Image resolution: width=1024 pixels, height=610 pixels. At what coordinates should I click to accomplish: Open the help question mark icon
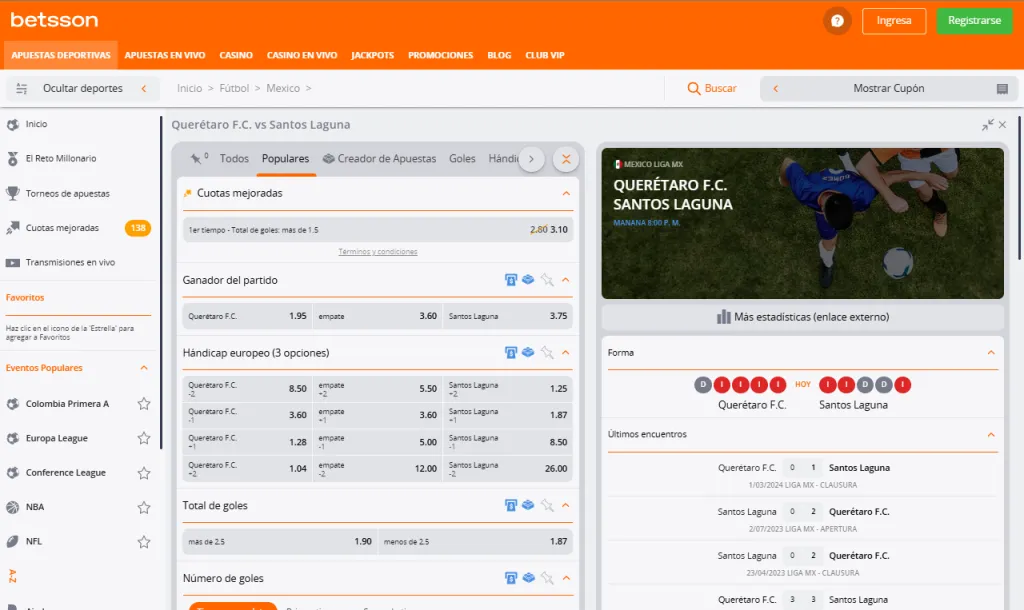point(837,21)
